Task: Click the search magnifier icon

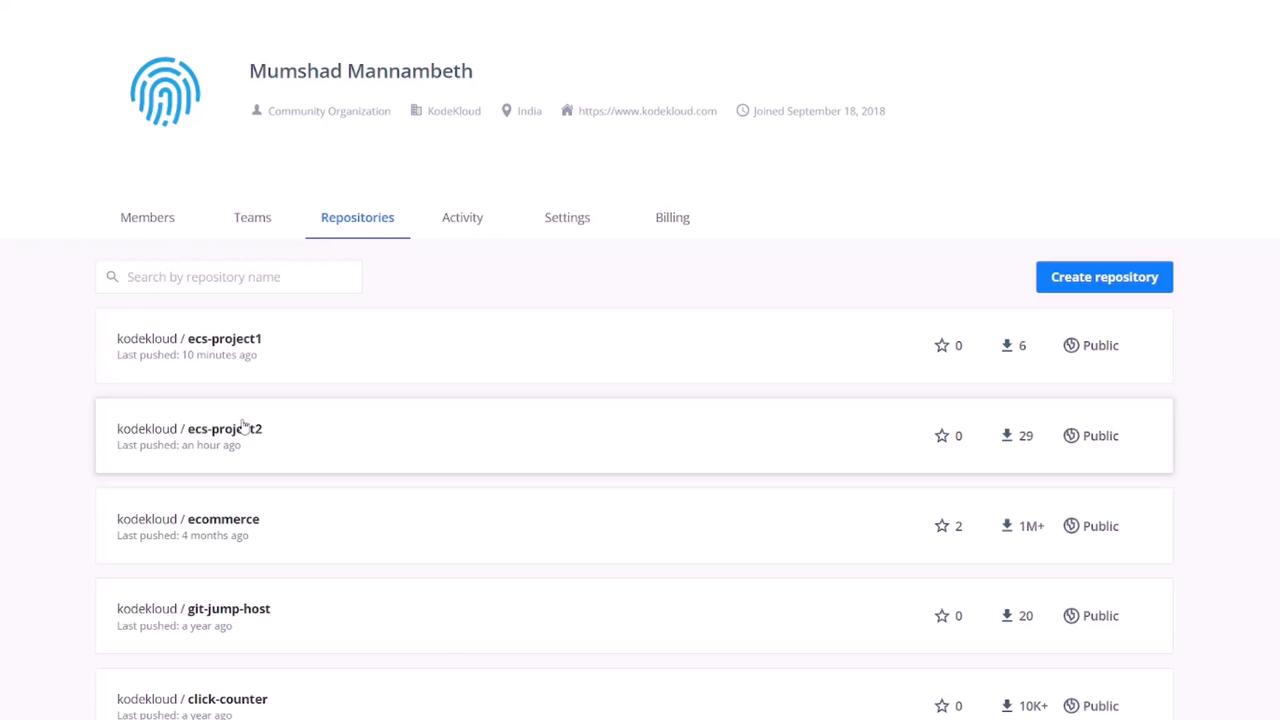Action: coord(112,277)
